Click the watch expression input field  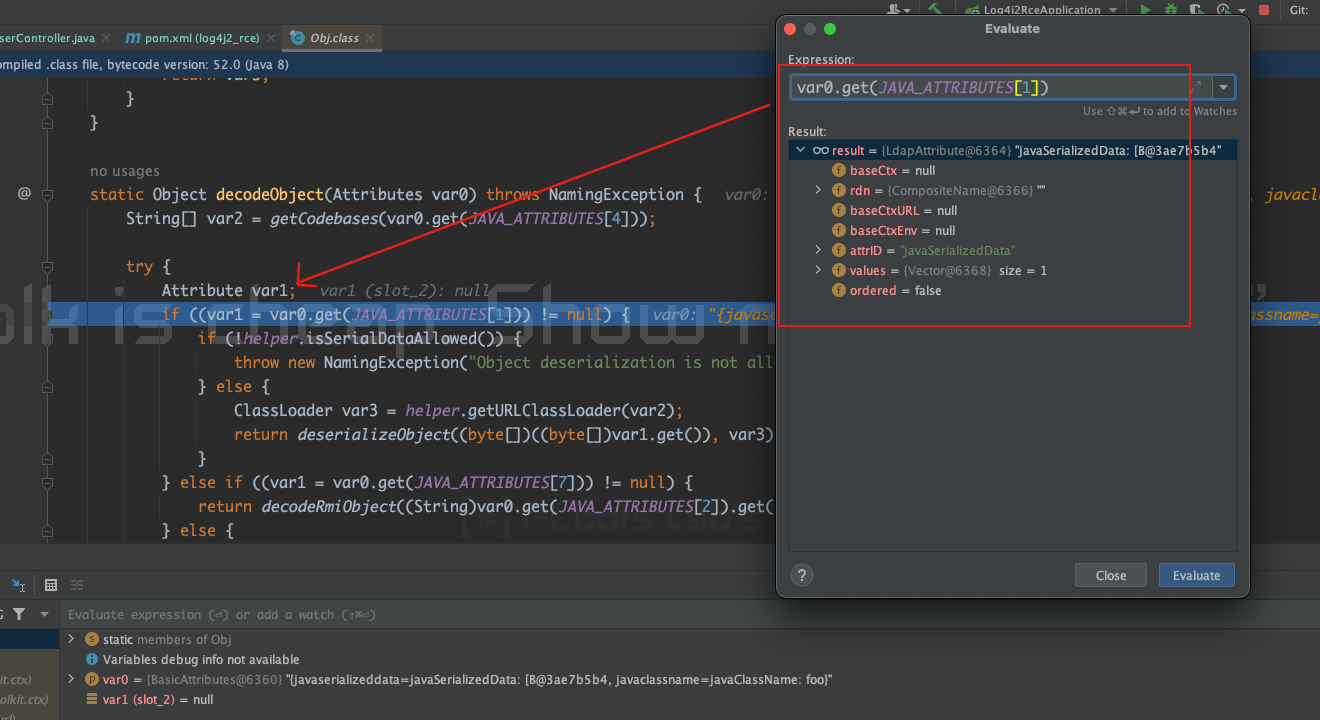coord(690,614)
